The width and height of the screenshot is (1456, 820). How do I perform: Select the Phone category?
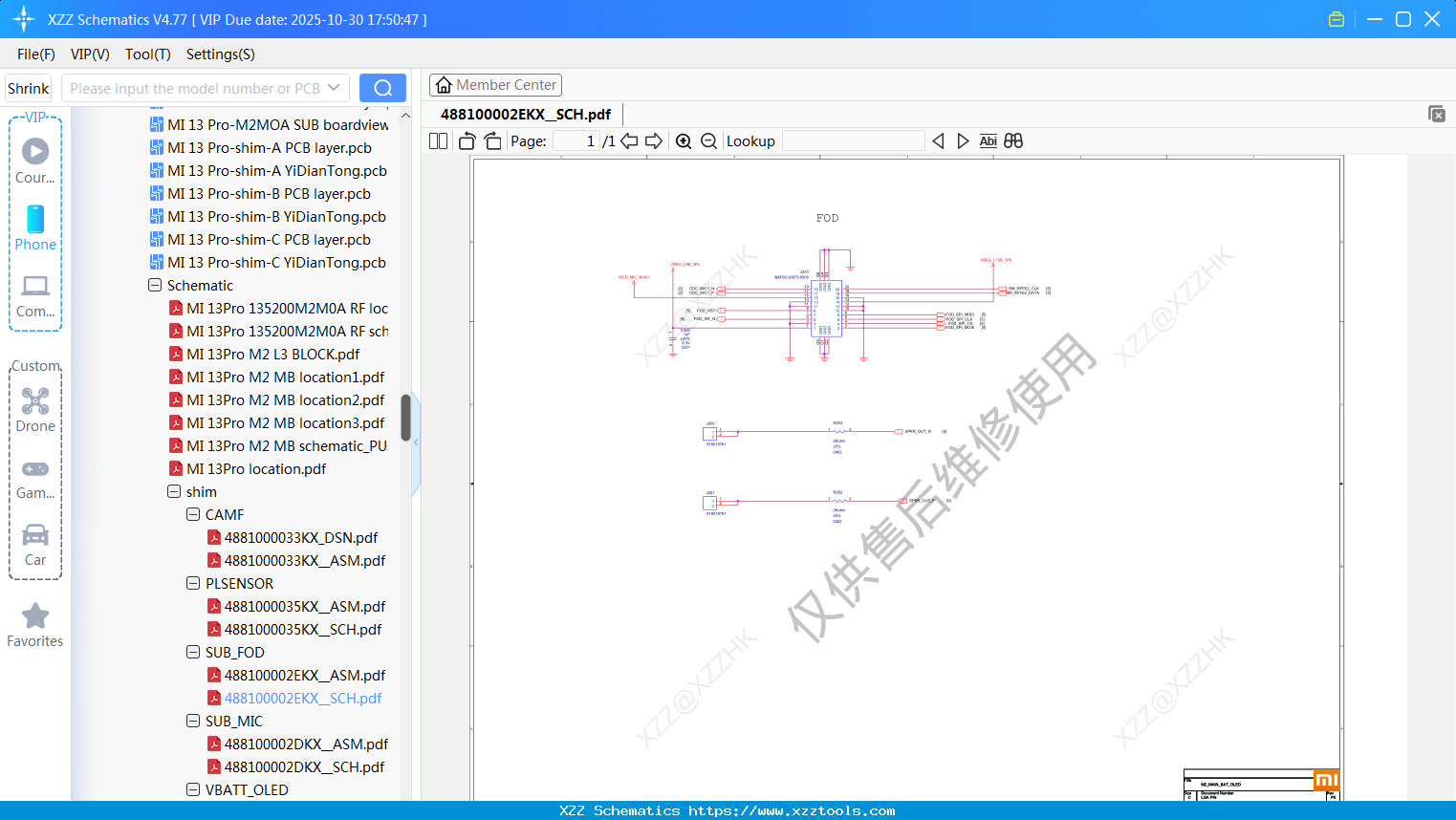(35, 227)
